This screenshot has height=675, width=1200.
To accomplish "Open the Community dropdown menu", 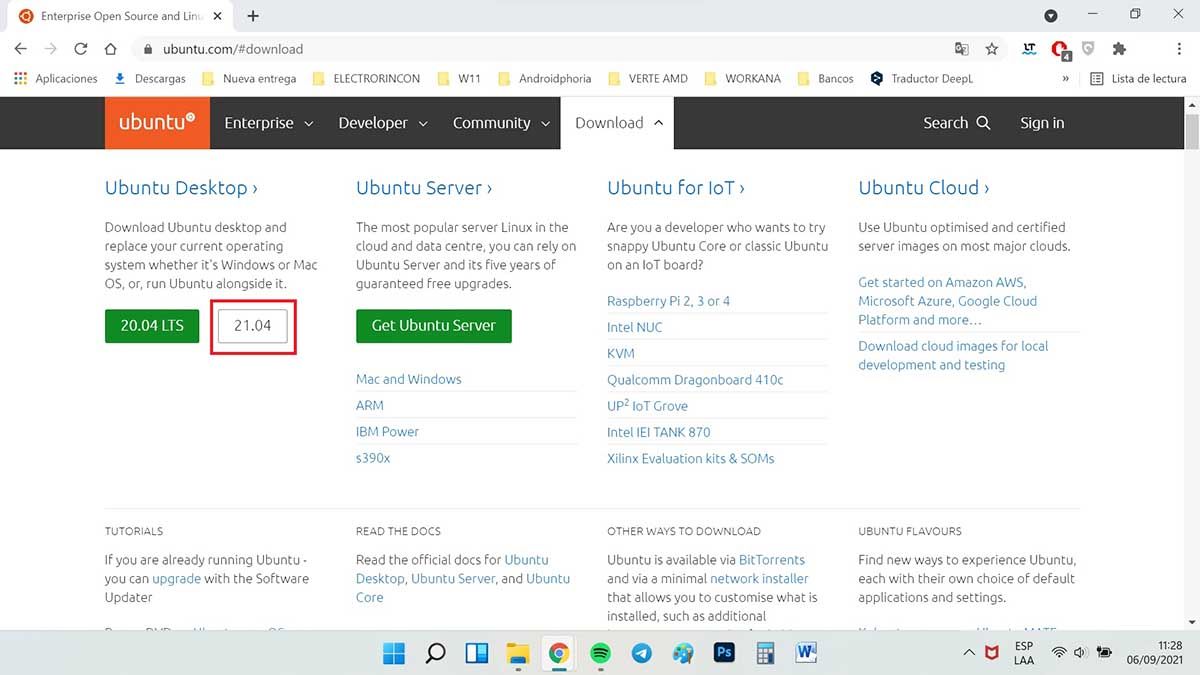I will coord(501,123).
